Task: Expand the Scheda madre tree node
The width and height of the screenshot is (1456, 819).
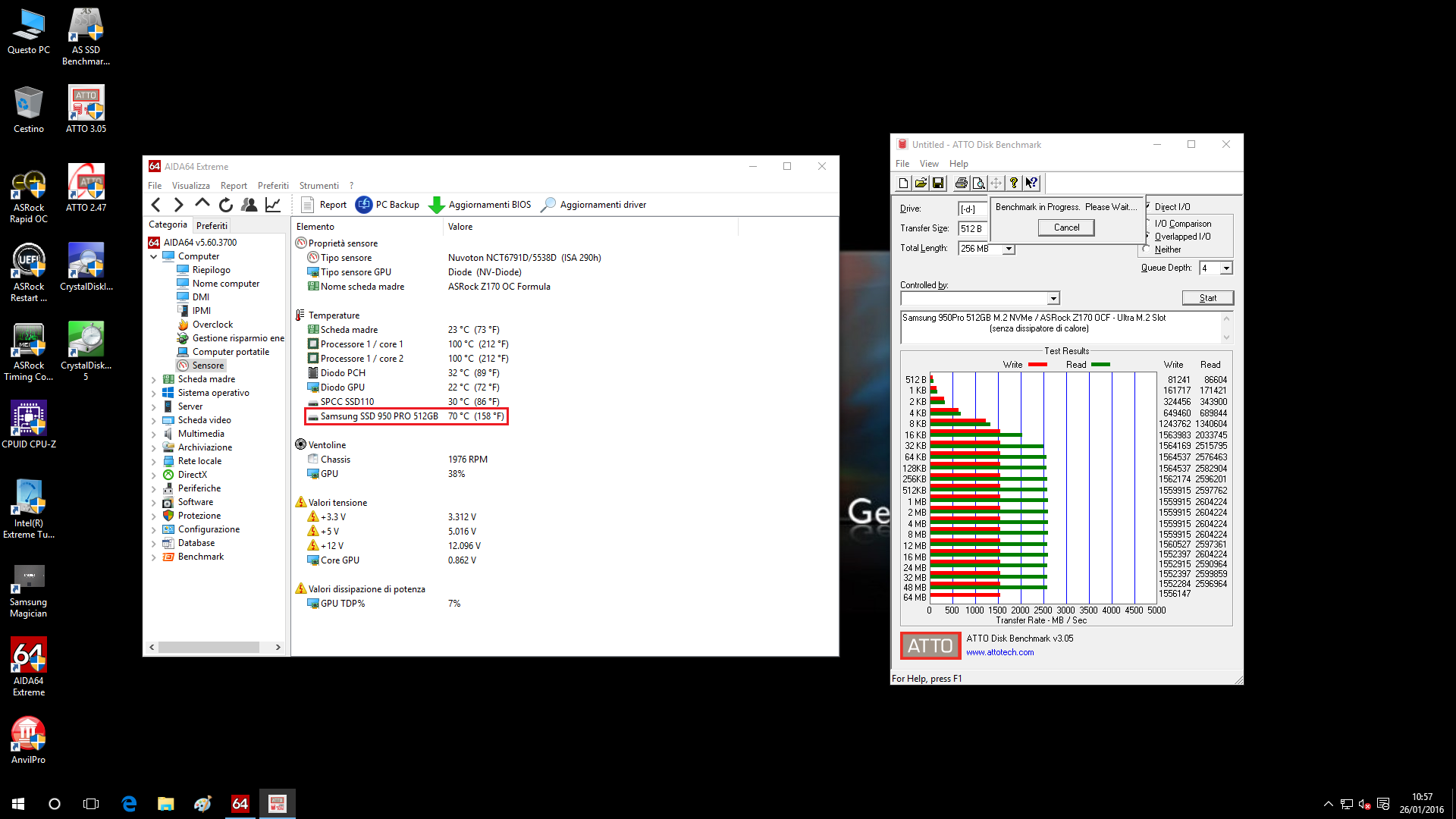Action: coord(154,379)
